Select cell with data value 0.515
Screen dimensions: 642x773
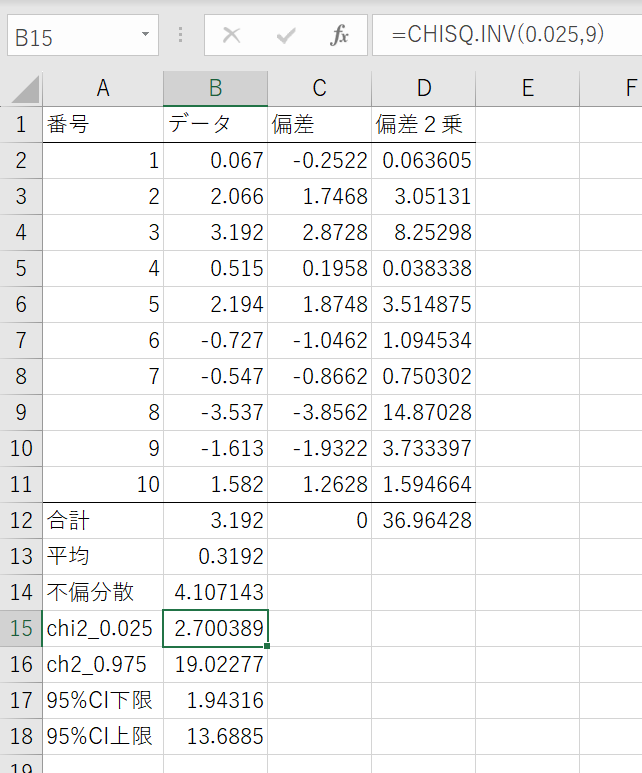215,269
